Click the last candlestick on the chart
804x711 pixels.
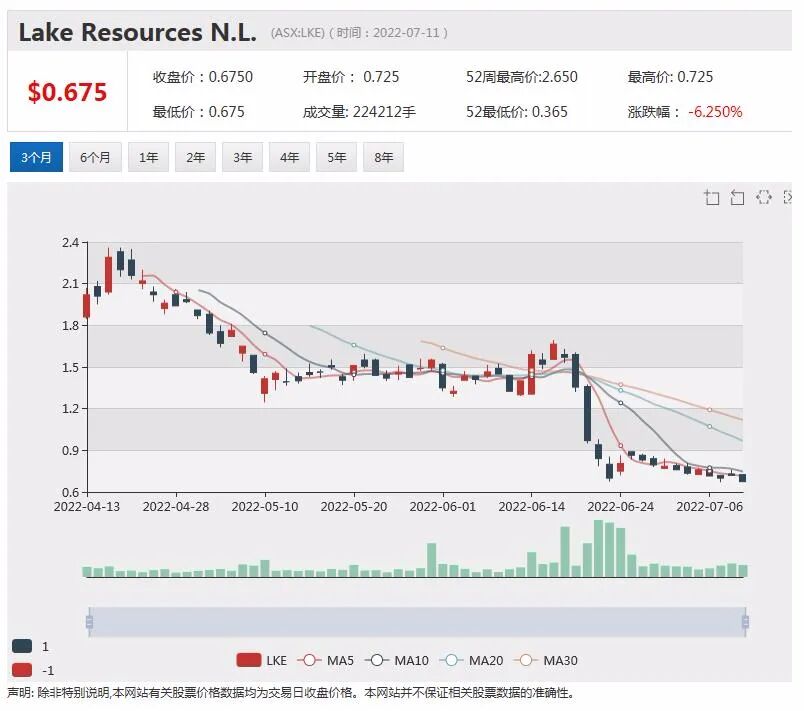click(742, 478)
